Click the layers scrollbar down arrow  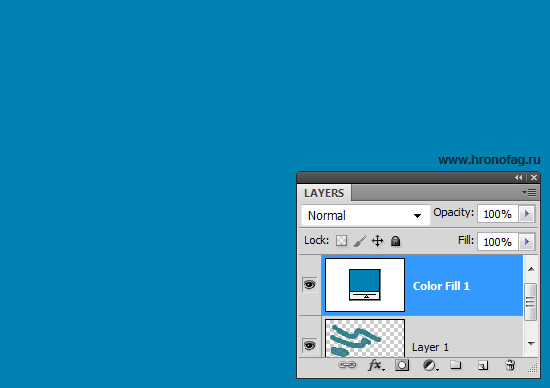[x=531, y=343]
